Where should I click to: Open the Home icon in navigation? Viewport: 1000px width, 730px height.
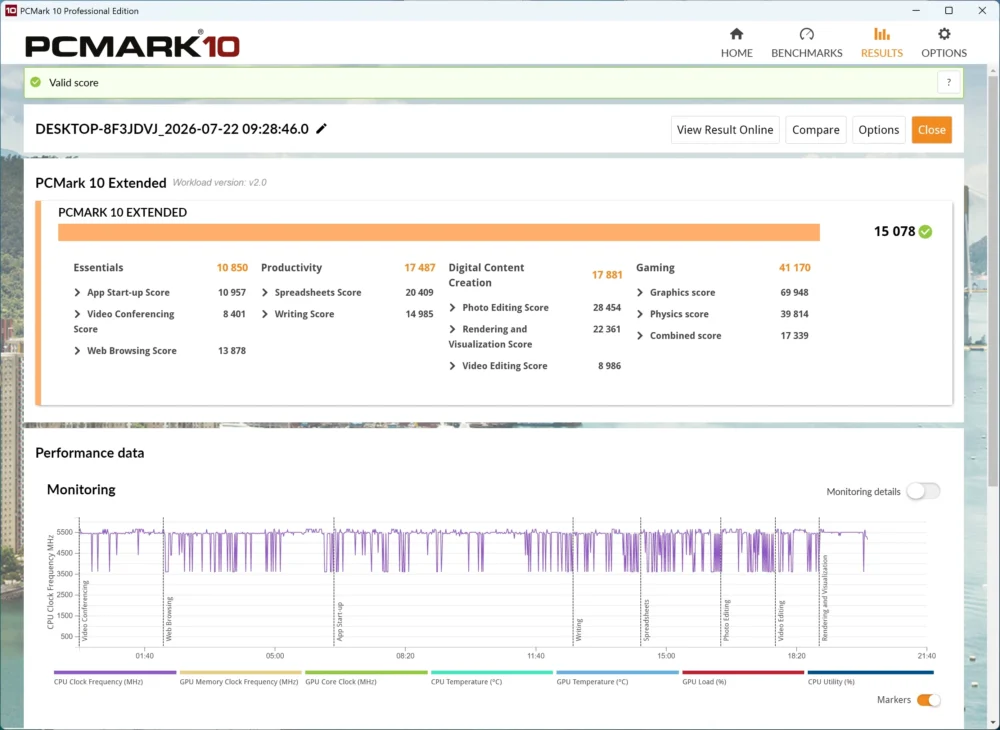pyautogui.click(x=737, y=34)
